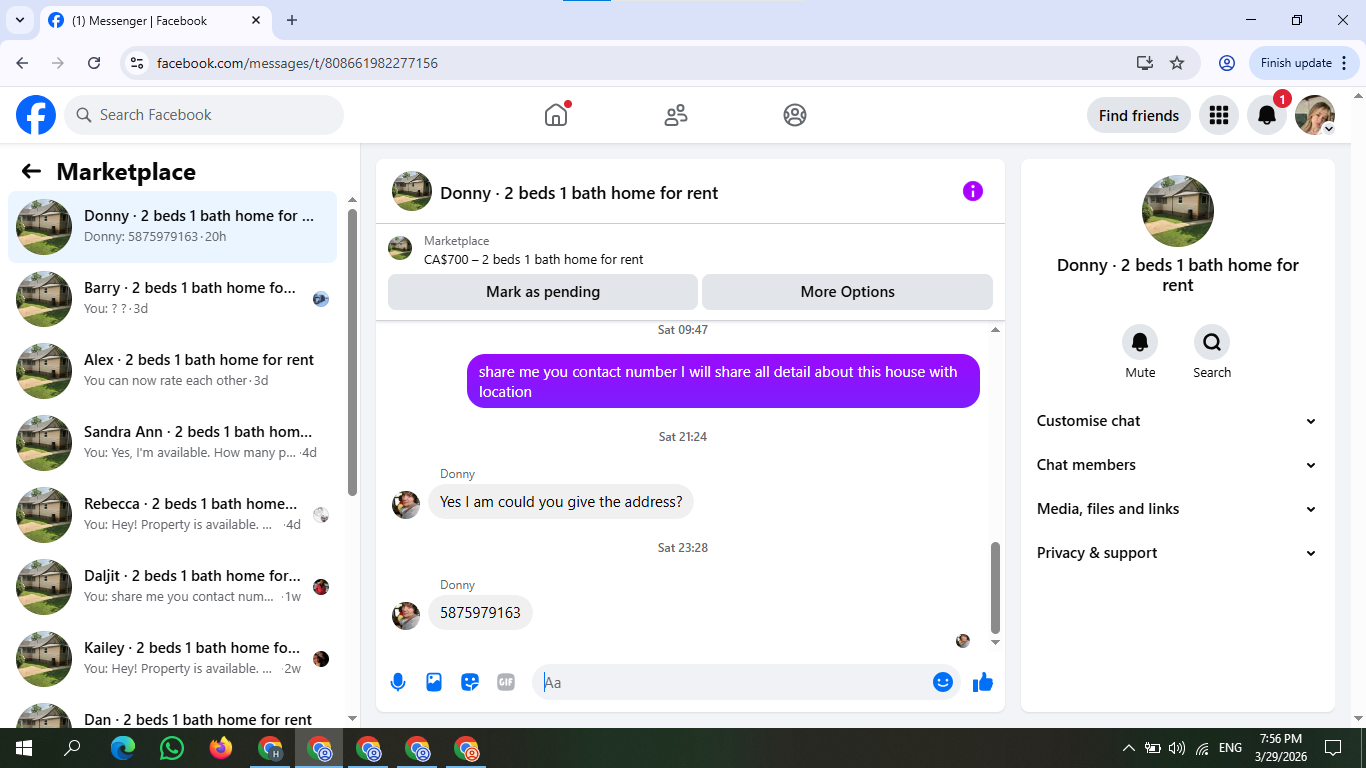The height and width of the screenshot is (768, 1366).
Task: Click More Options button
Action: pyautogui.click(x=847, y=292)
